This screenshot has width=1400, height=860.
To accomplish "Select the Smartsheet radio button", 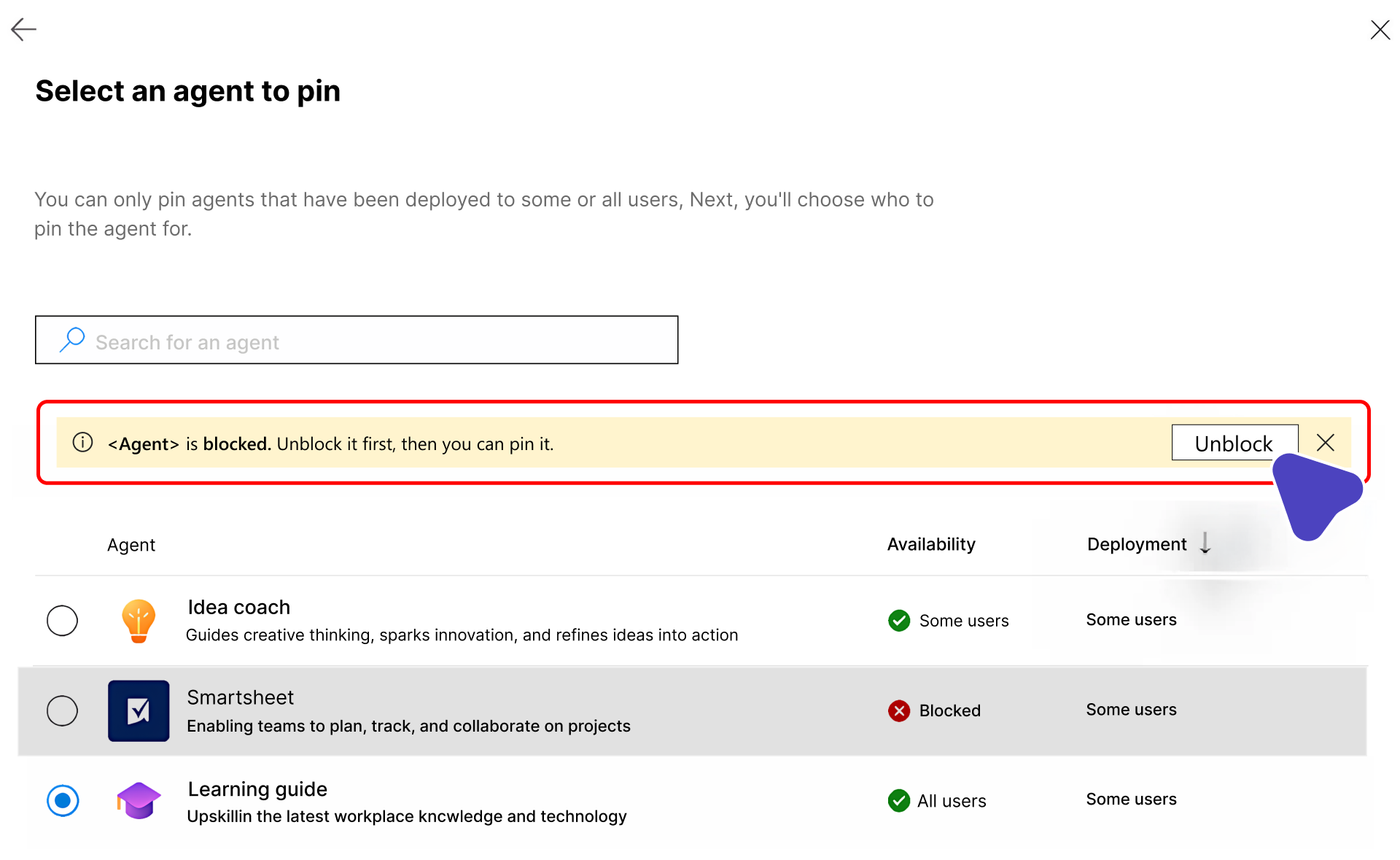I will point(62,710).
